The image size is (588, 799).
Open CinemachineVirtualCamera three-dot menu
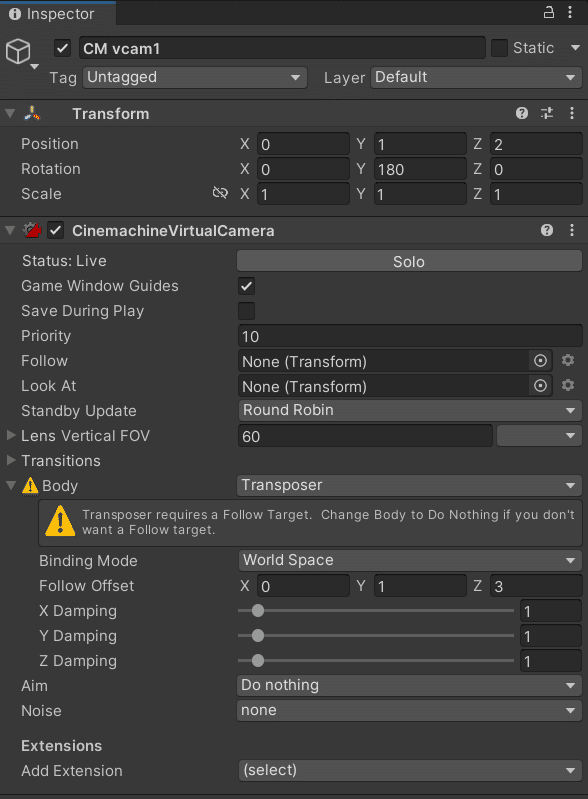point(572,230)
